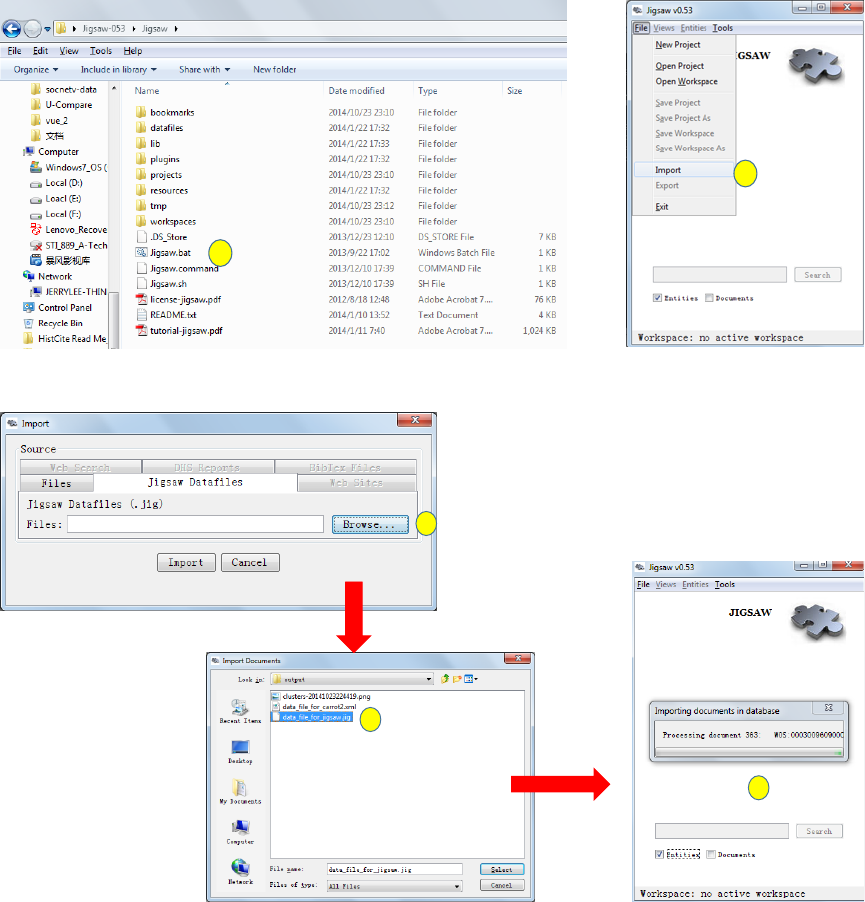Click the Control Panel icon in Explorer's tree
This screenshot has width=865, height=902.
pyautogui.click(x=29, y=308)
